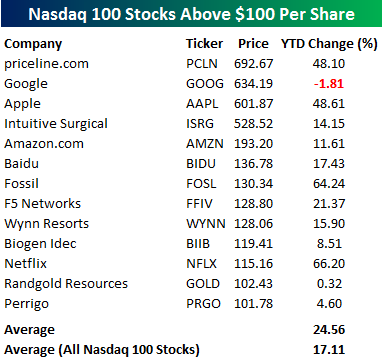Click the Average value 24.56
383x362 pixels.
coord(329,330)
